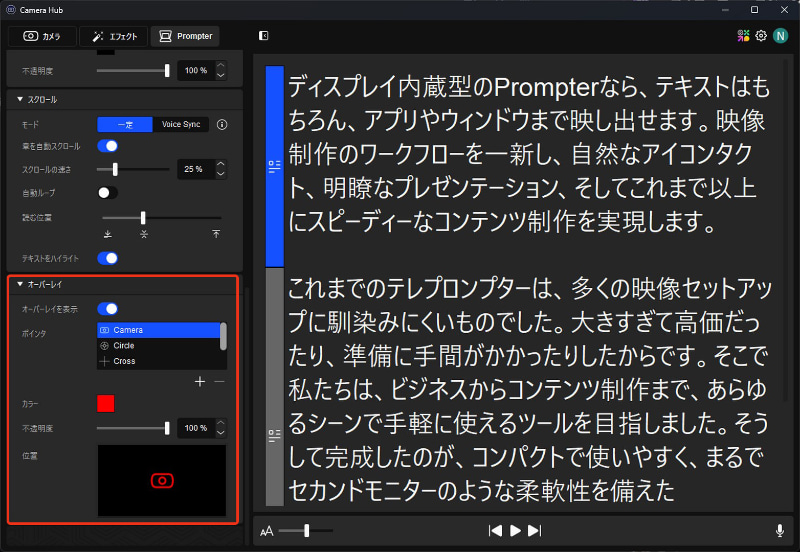Switch to the カメラ tab

42,36
